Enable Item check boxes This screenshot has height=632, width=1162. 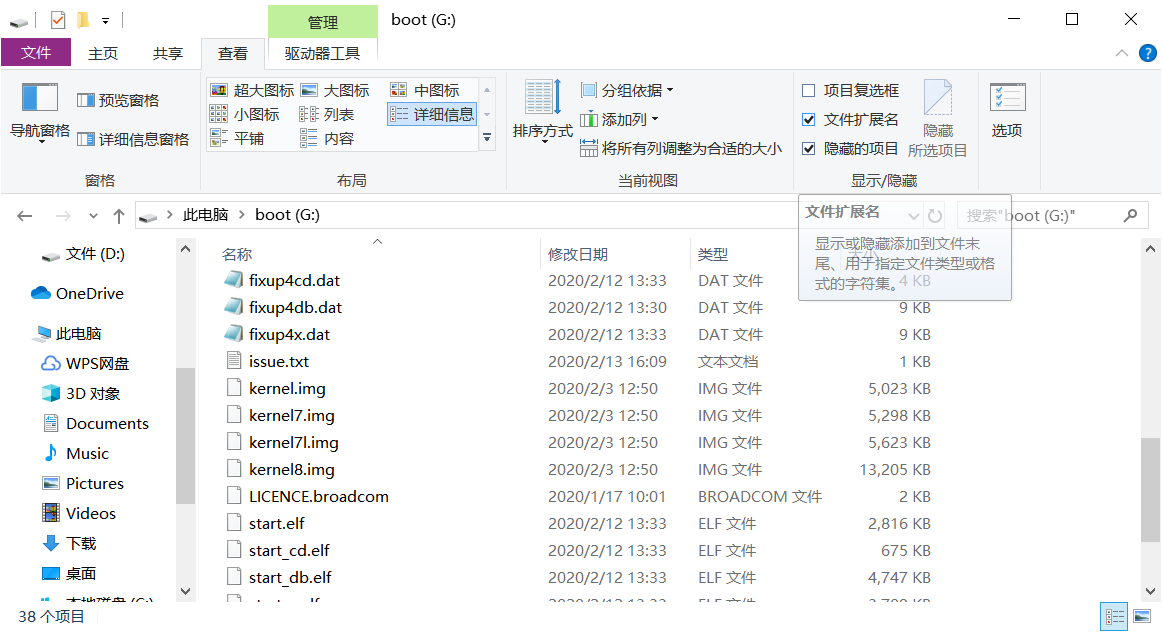pos(851,90)
